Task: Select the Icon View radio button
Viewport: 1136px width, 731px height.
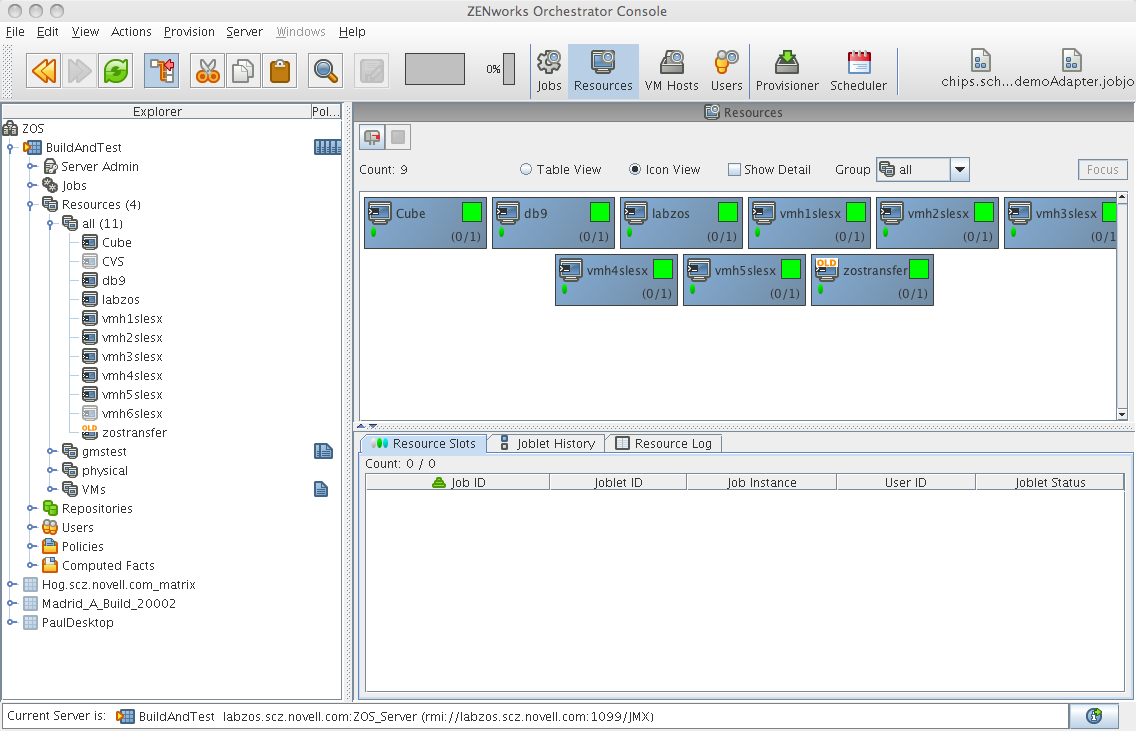Action: [x=635, y=170]
